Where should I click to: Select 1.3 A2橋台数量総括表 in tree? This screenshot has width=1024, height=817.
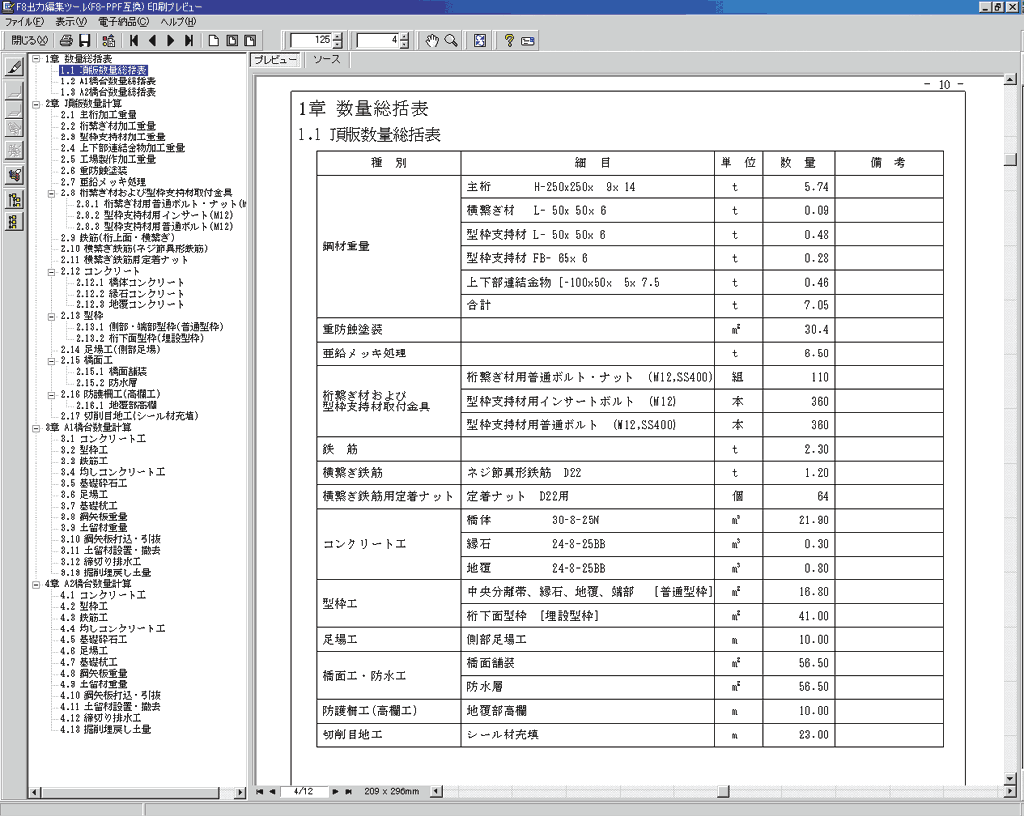pyautogui.click(x=108, y=92)
